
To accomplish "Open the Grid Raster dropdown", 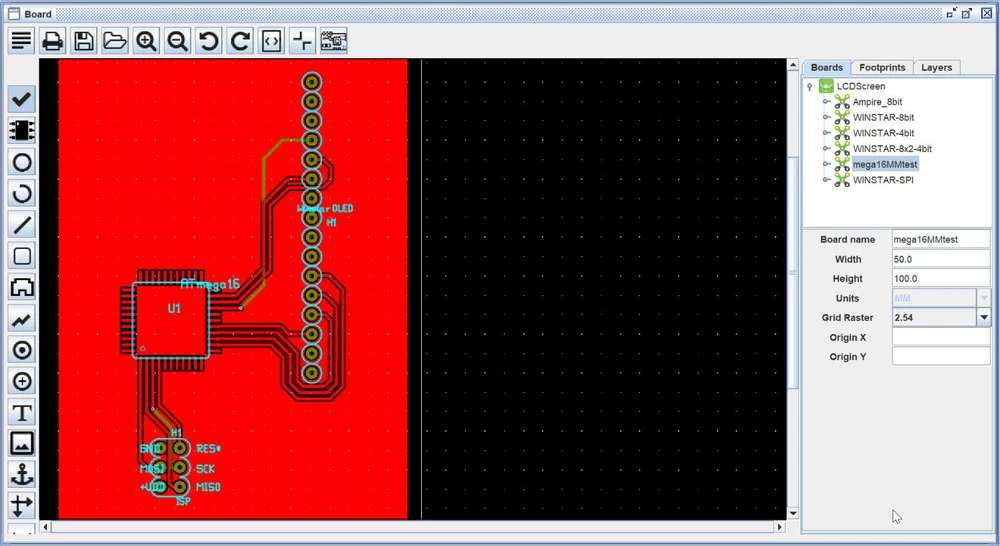I will coord(983,317).
